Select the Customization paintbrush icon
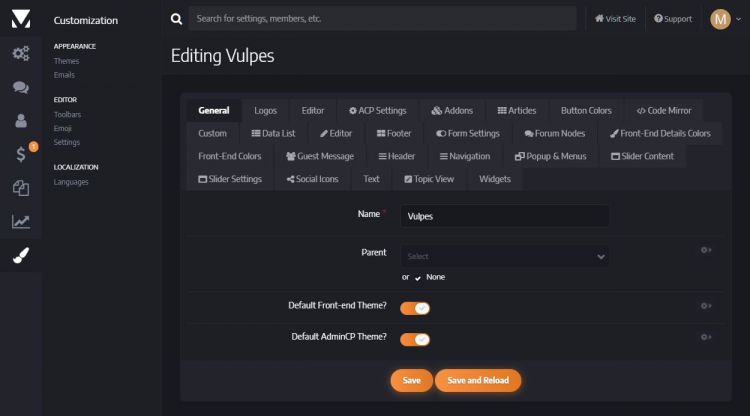 point(20,256)
